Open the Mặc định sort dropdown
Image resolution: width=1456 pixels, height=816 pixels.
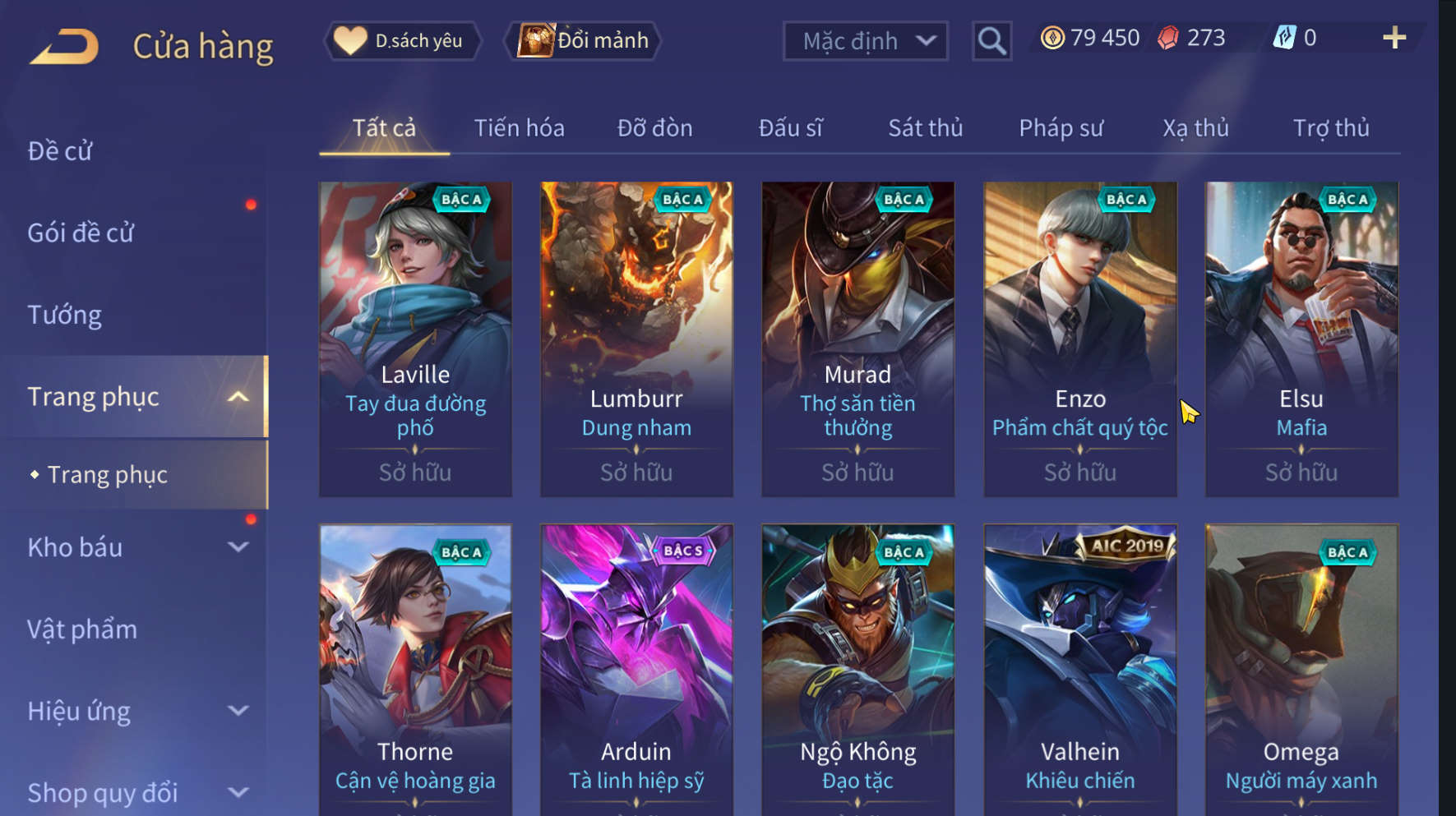pyautogui.click(x=865, y=41)
